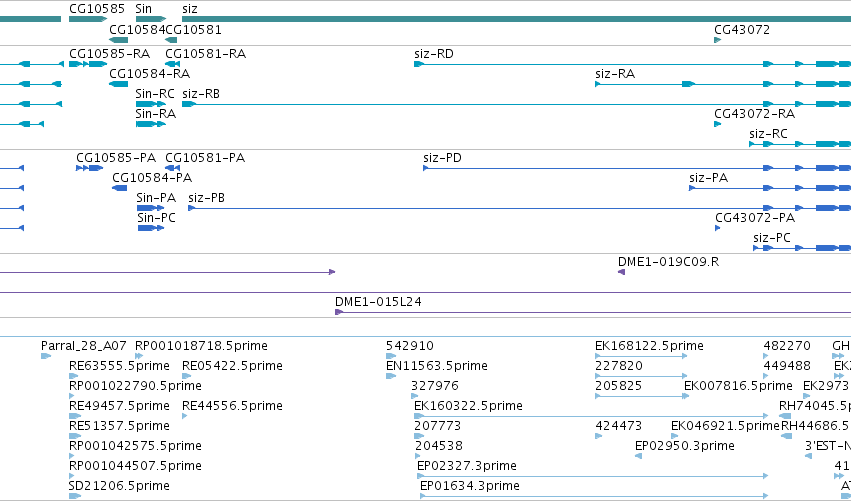Click the Sin gene feature label

(x=143, y=9)
